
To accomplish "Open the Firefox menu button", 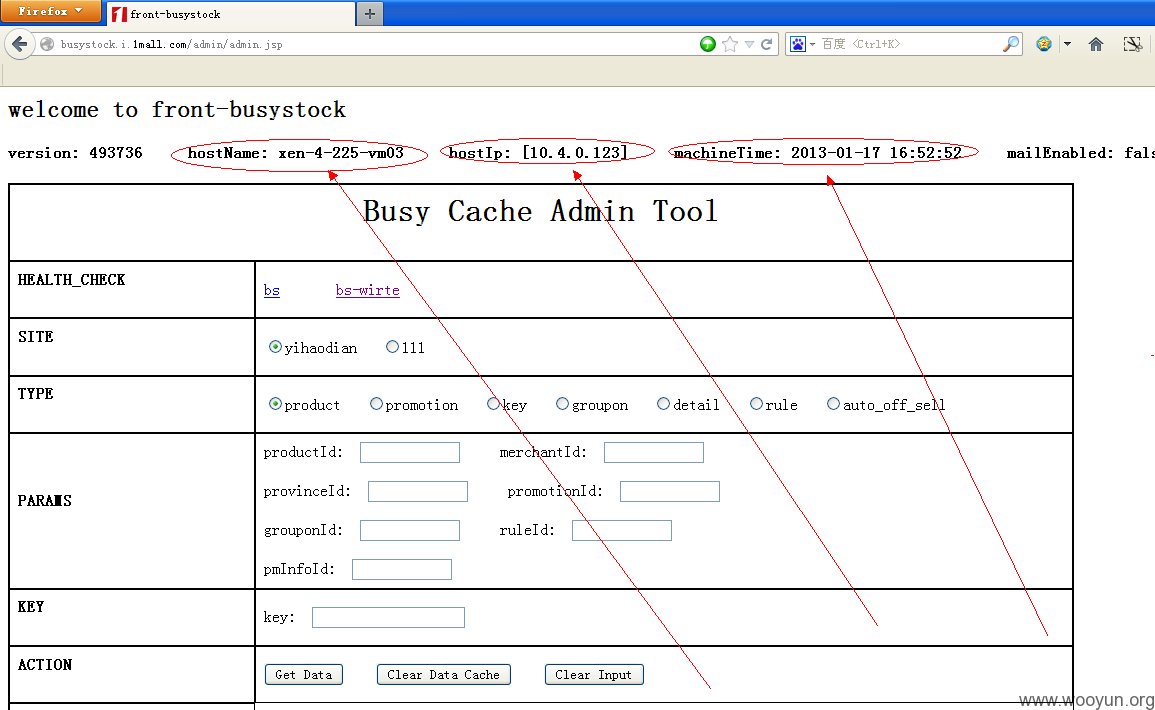I will pyautogui.click(x=50, y=11).
